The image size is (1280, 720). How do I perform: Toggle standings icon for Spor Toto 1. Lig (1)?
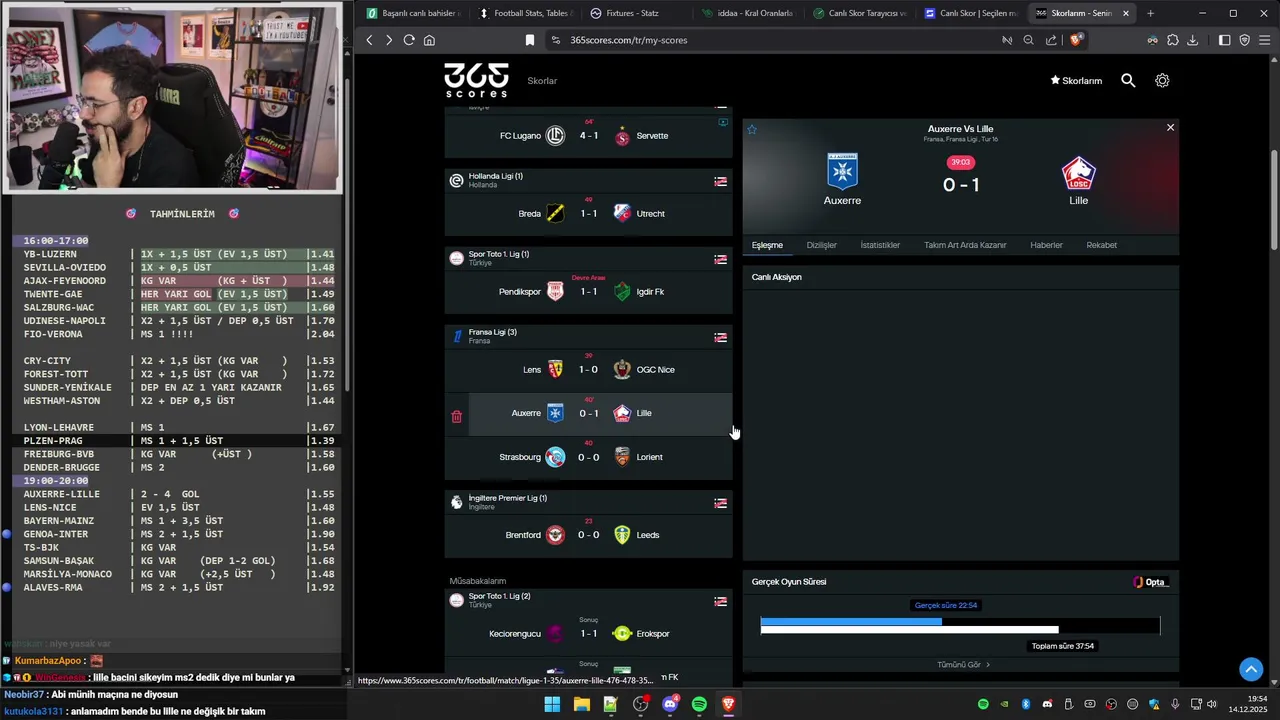pos(720,259)
